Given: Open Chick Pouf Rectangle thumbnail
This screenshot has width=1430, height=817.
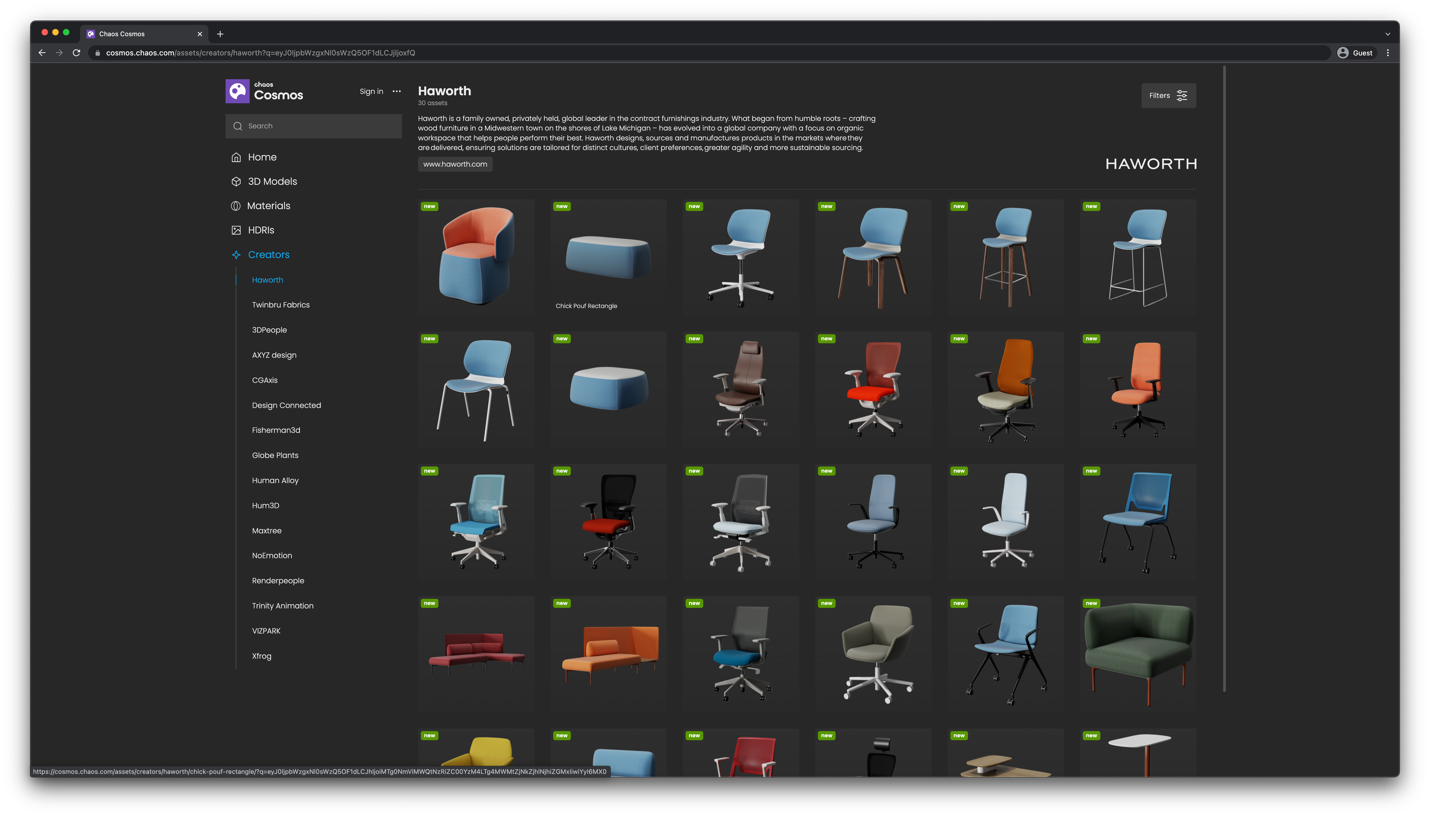Looking at the screenshot, I should [x=608, y=257].
